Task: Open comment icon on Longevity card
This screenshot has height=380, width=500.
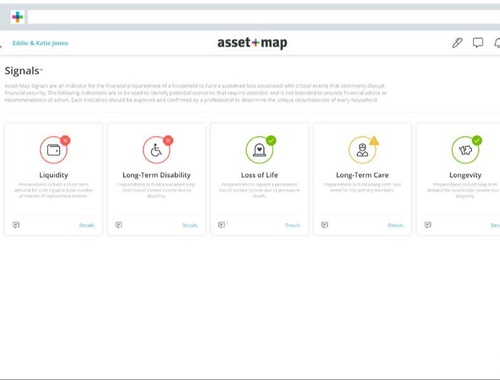Action: tap(428, 225)
